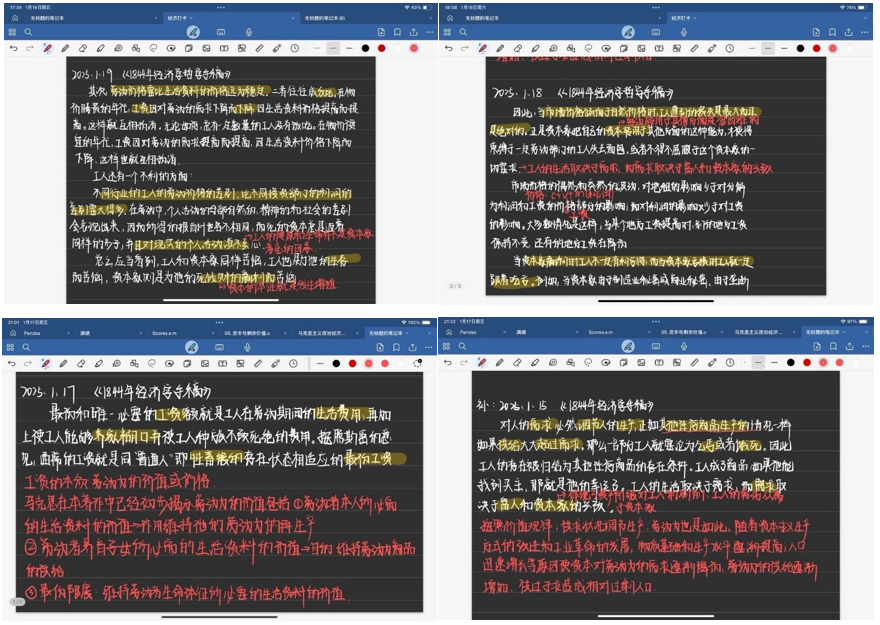Tap the add page button in 2025.1.19 note
The height and width of the screenshot is (625, 880).
(x=379, y=32)
